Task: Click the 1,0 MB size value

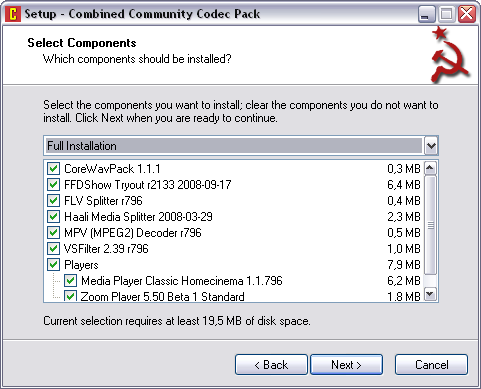Action: (x=404, y=249)
